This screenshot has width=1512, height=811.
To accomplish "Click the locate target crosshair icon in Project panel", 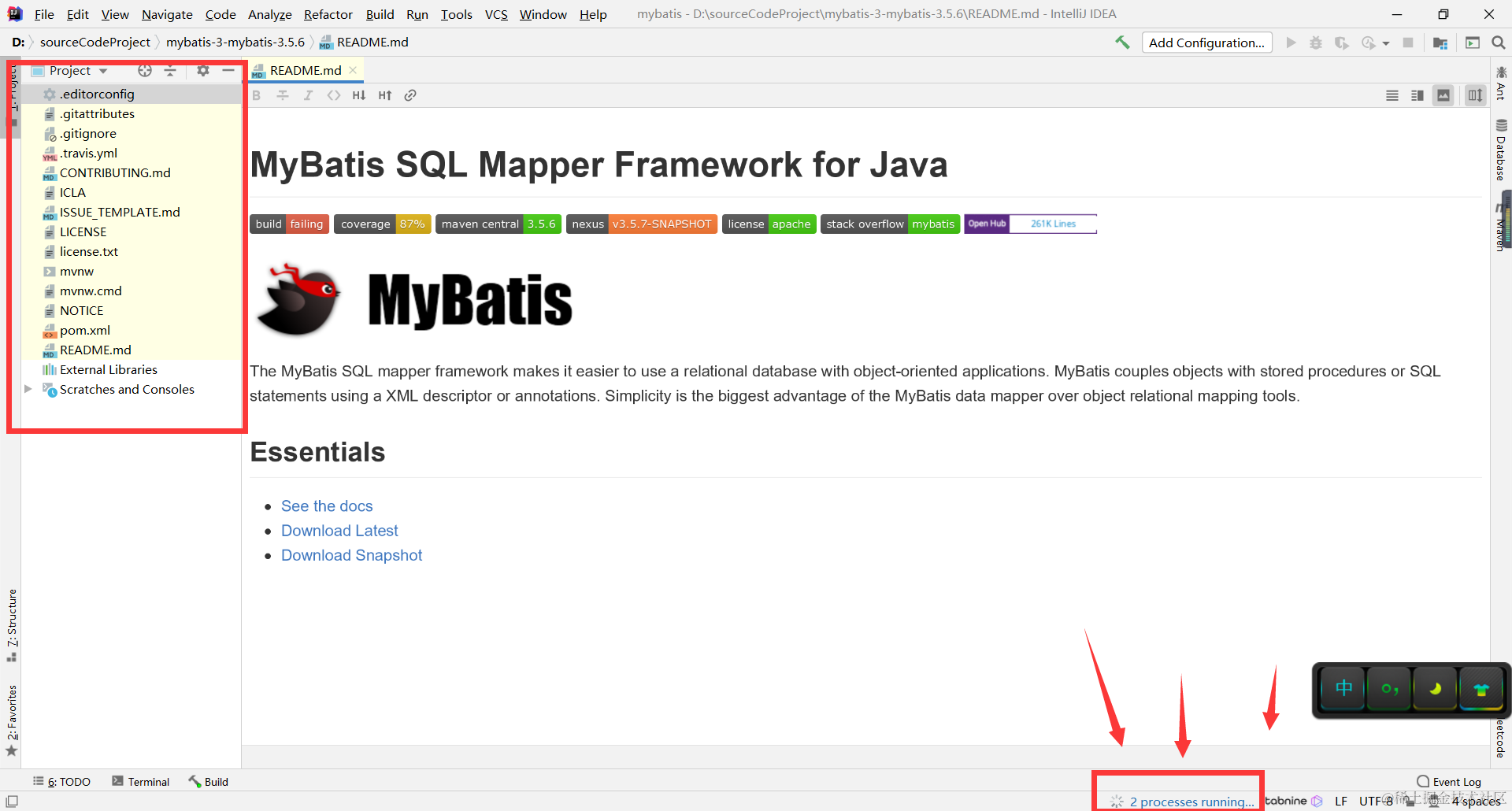I will coord(145,71).
